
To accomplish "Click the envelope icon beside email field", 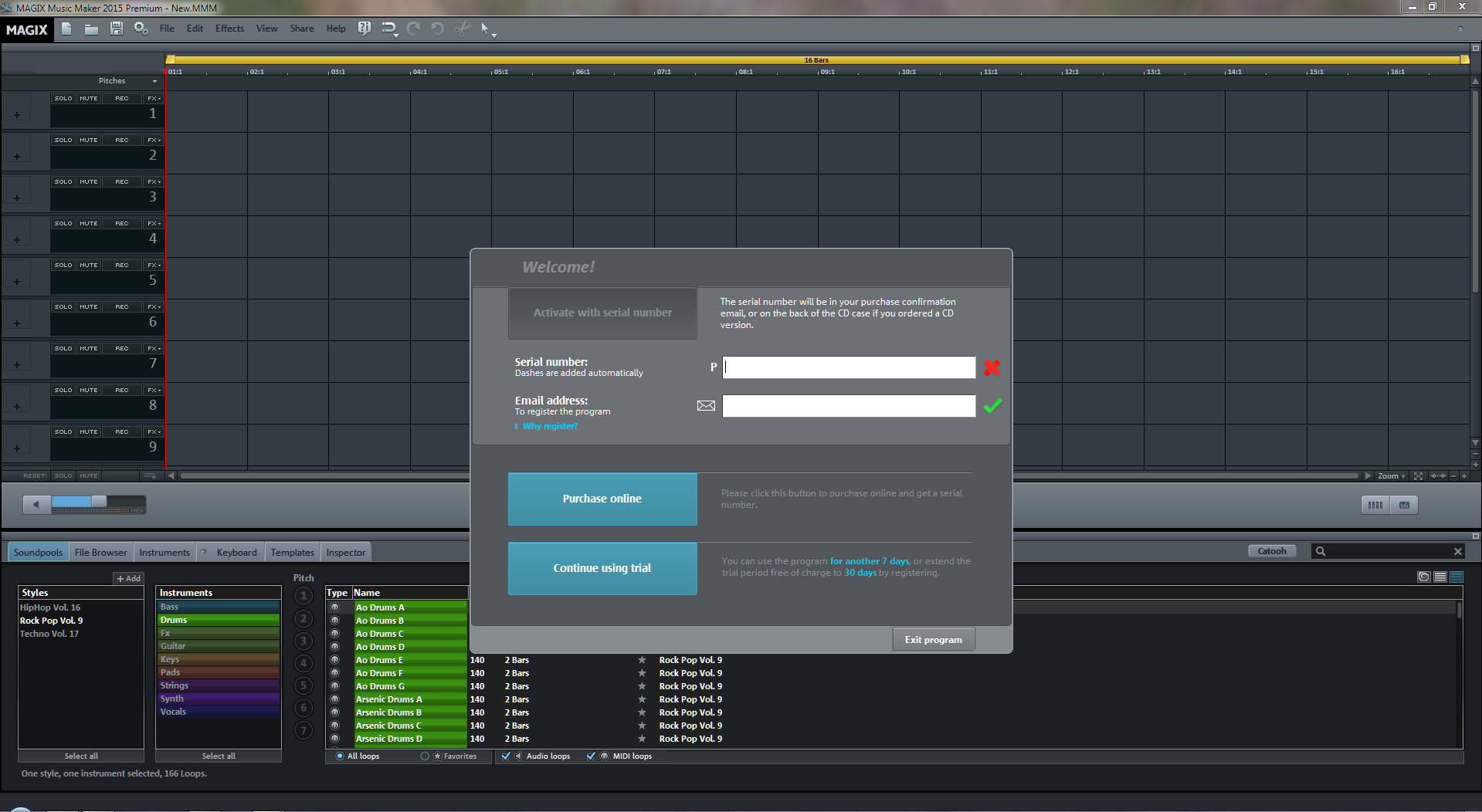I will click(706, 405).
